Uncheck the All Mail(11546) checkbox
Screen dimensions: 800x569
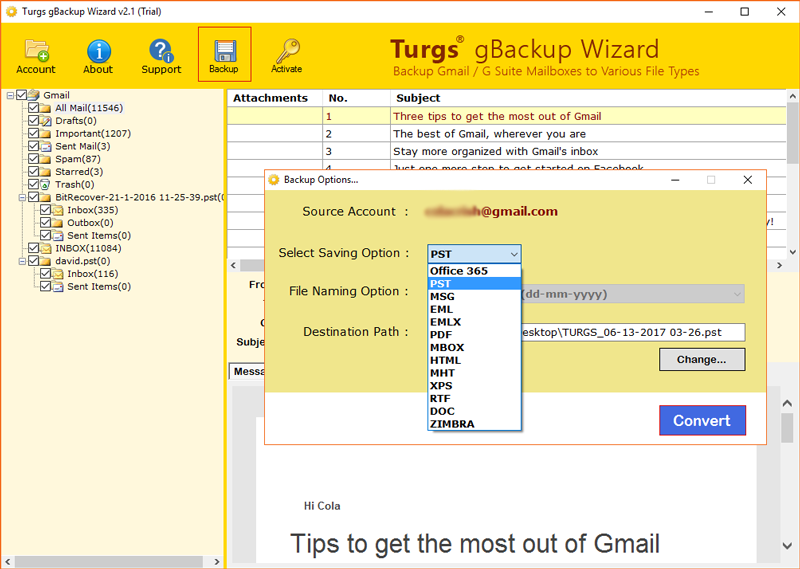coord(34,108)
